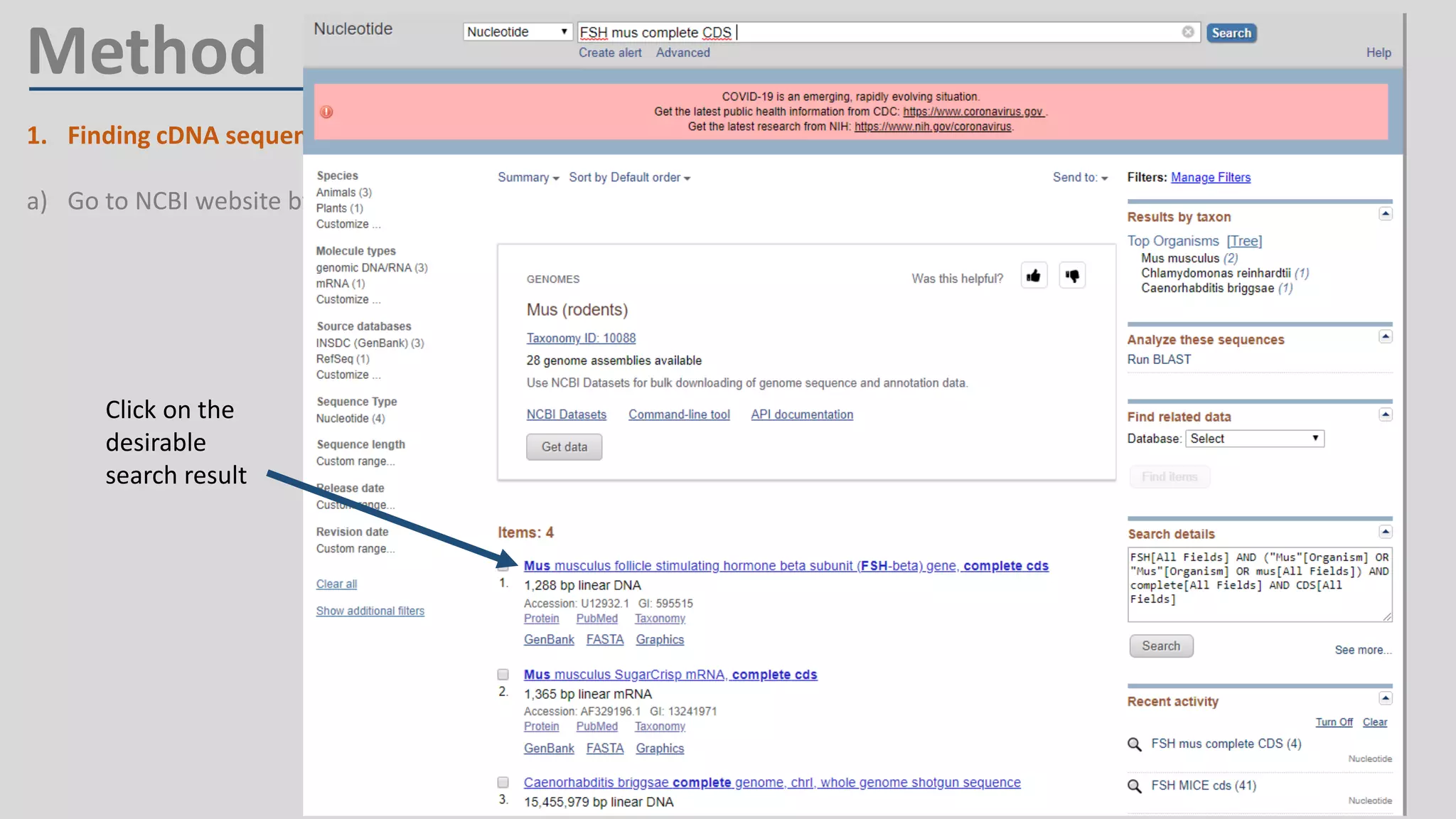Open the Nucleotide database dropdown
The image size is (1456, 819).
pyautogui.click(x=518, y=32)
